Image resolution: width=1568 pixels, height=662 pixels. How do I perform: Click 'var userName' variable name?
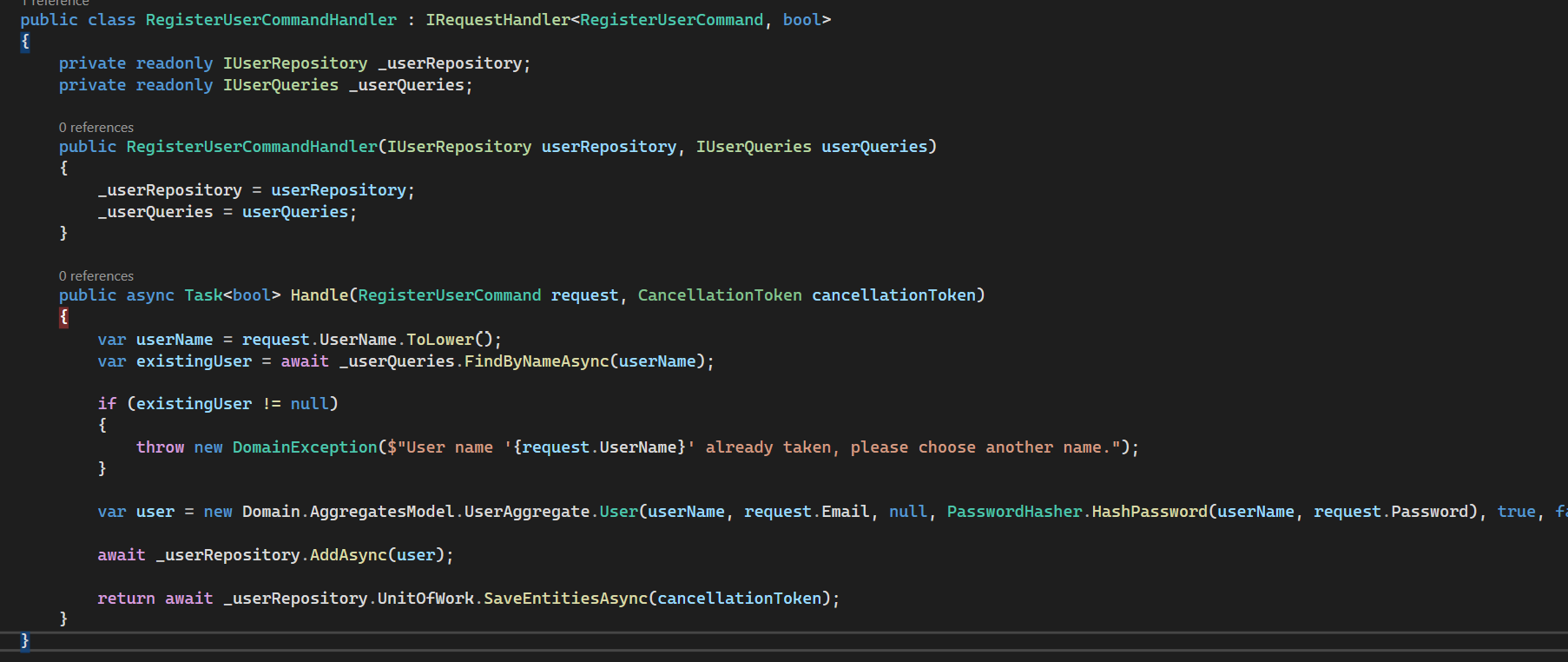pyautogui.click(x=175, y=340)
